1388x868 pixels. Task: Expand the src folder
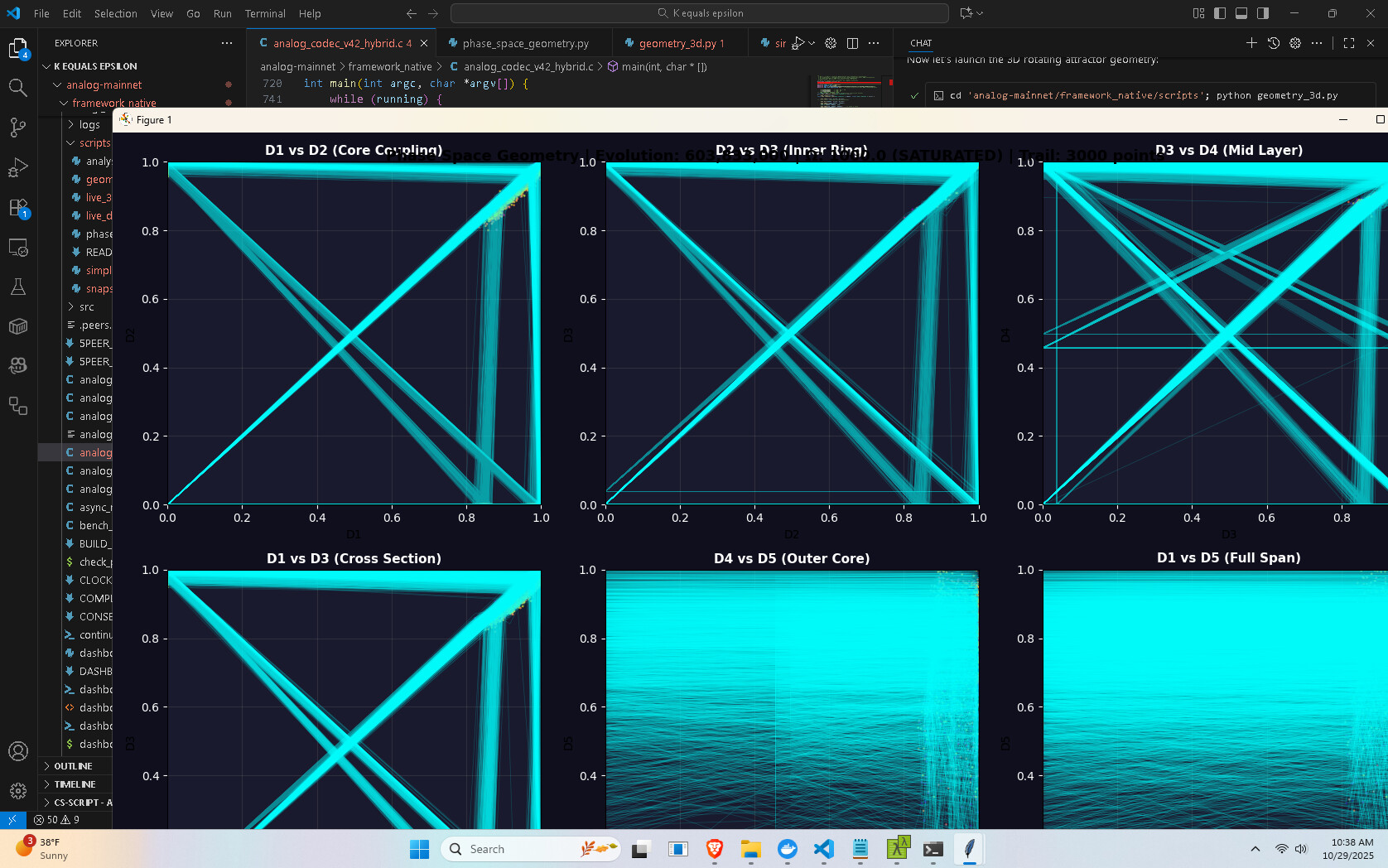tap(86, 306)
